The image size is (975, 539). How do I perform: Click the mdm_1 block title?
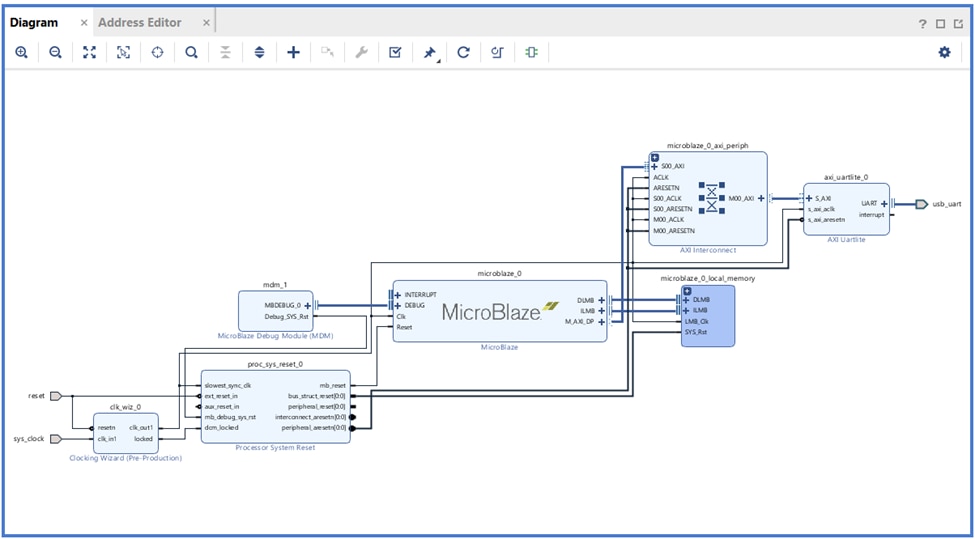(x=275, y=285)
